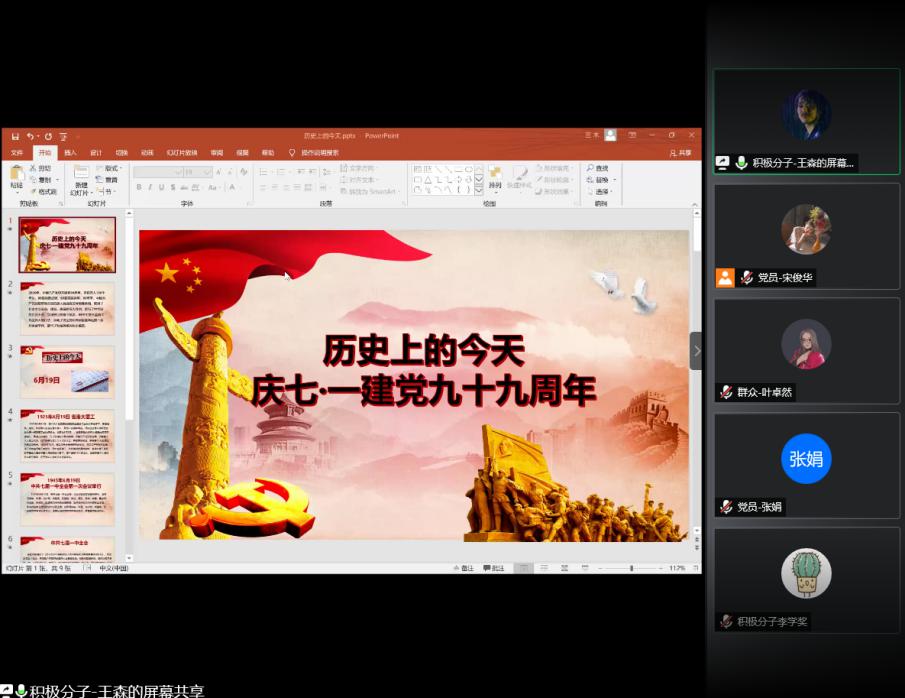
Task: Click the Find (查找) icon
Action: (x=598, y=168)
